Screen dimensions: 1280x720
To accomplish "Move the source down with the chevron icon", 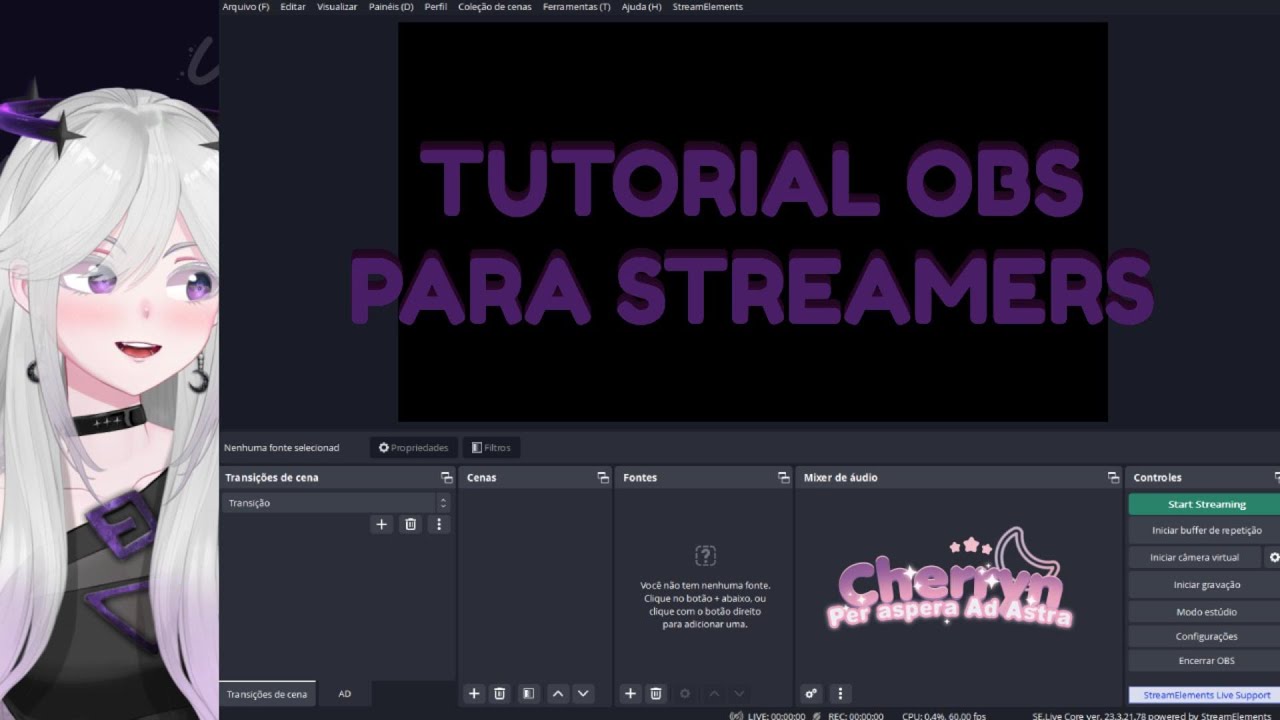I will click(x=739, y=693).
